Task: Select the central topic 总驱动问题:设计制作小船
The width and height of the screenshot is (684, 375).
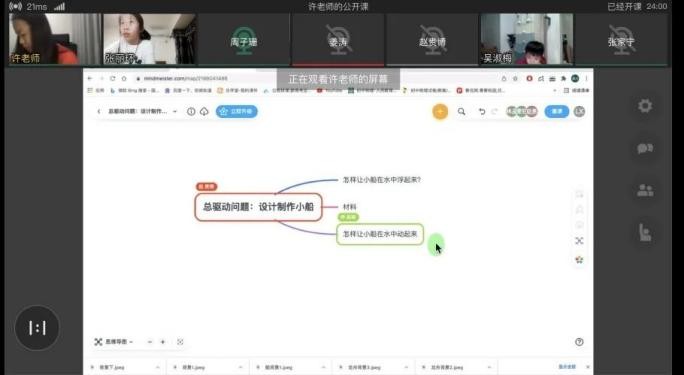Action: click(x=259, y=207)
